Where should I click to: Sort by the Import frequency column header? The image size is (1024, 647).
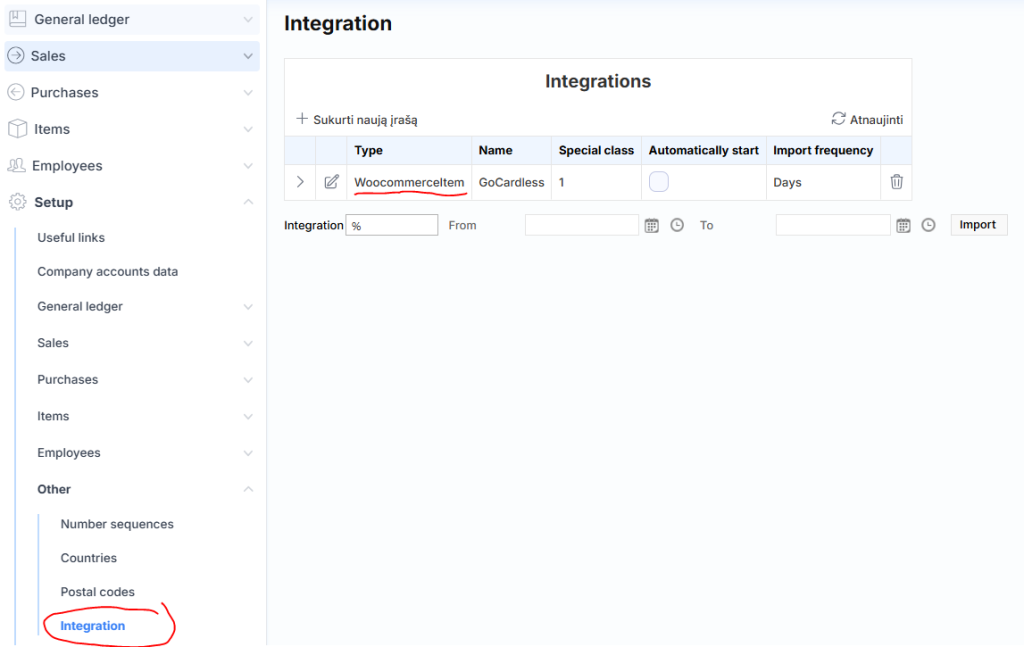(x=823, y=150)
